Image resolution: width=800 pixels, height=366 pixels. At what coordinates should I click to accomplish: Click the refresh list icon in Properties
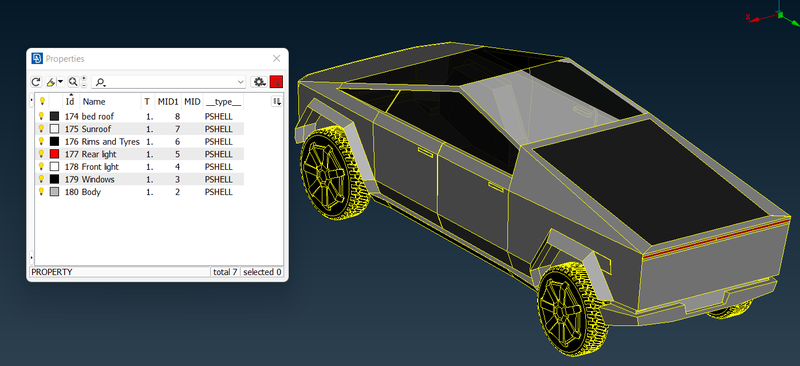[x=36, y=82]
